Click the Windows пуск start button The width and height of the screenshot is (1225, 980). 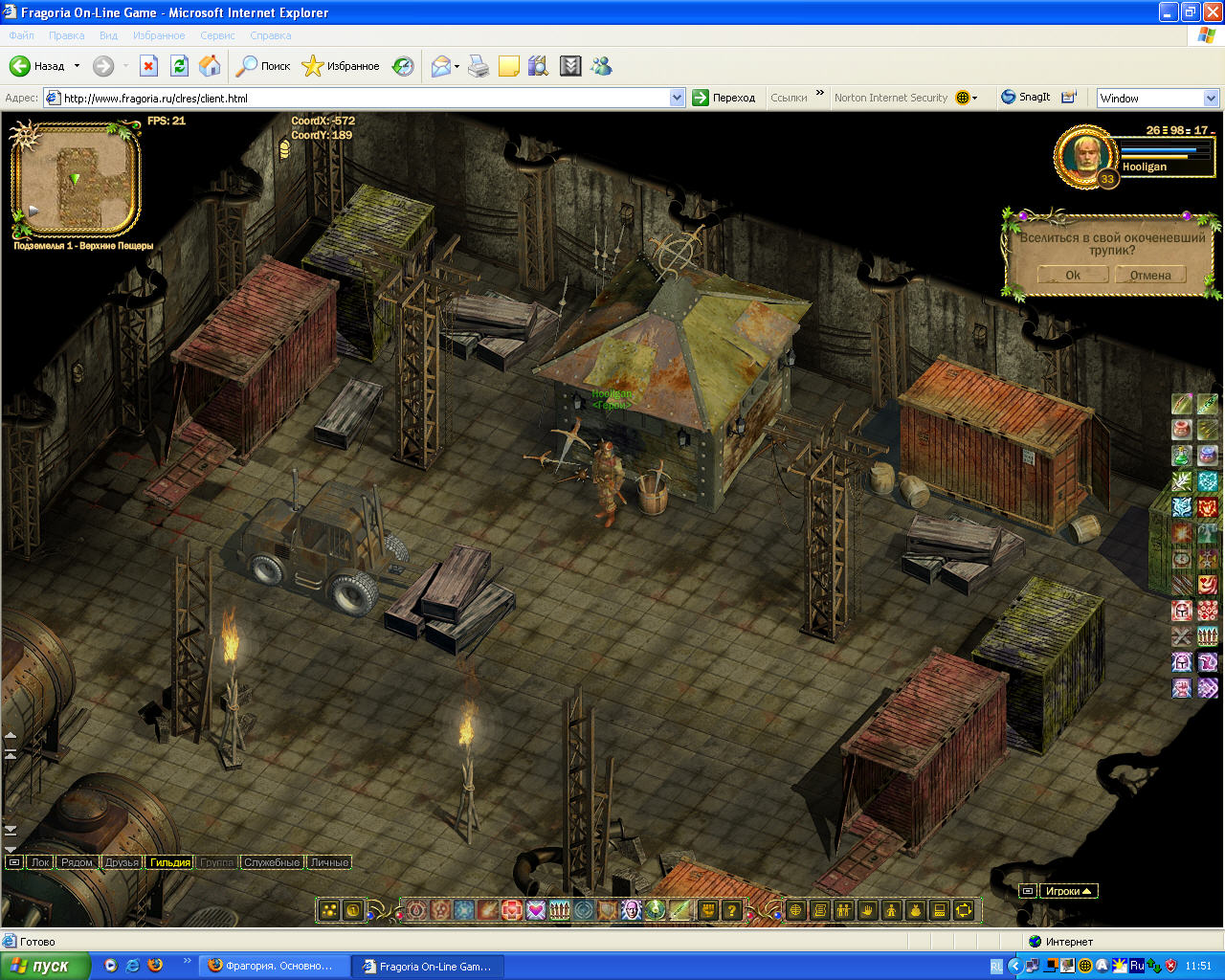click(x=45, y=966)
